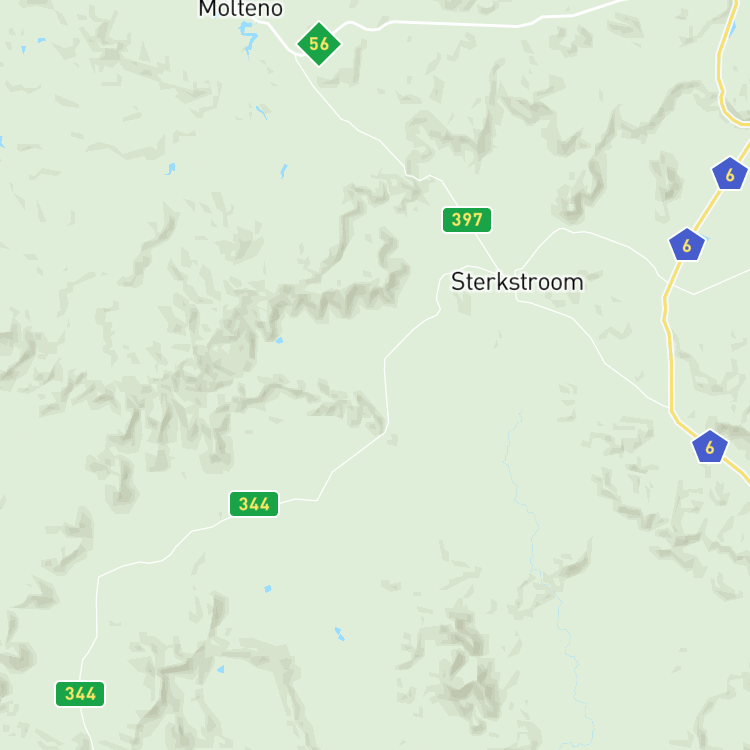The width and height of the screenshot is (750, 750).
Task: Select the green 397 route shield
Action: (x=467, y=220)
